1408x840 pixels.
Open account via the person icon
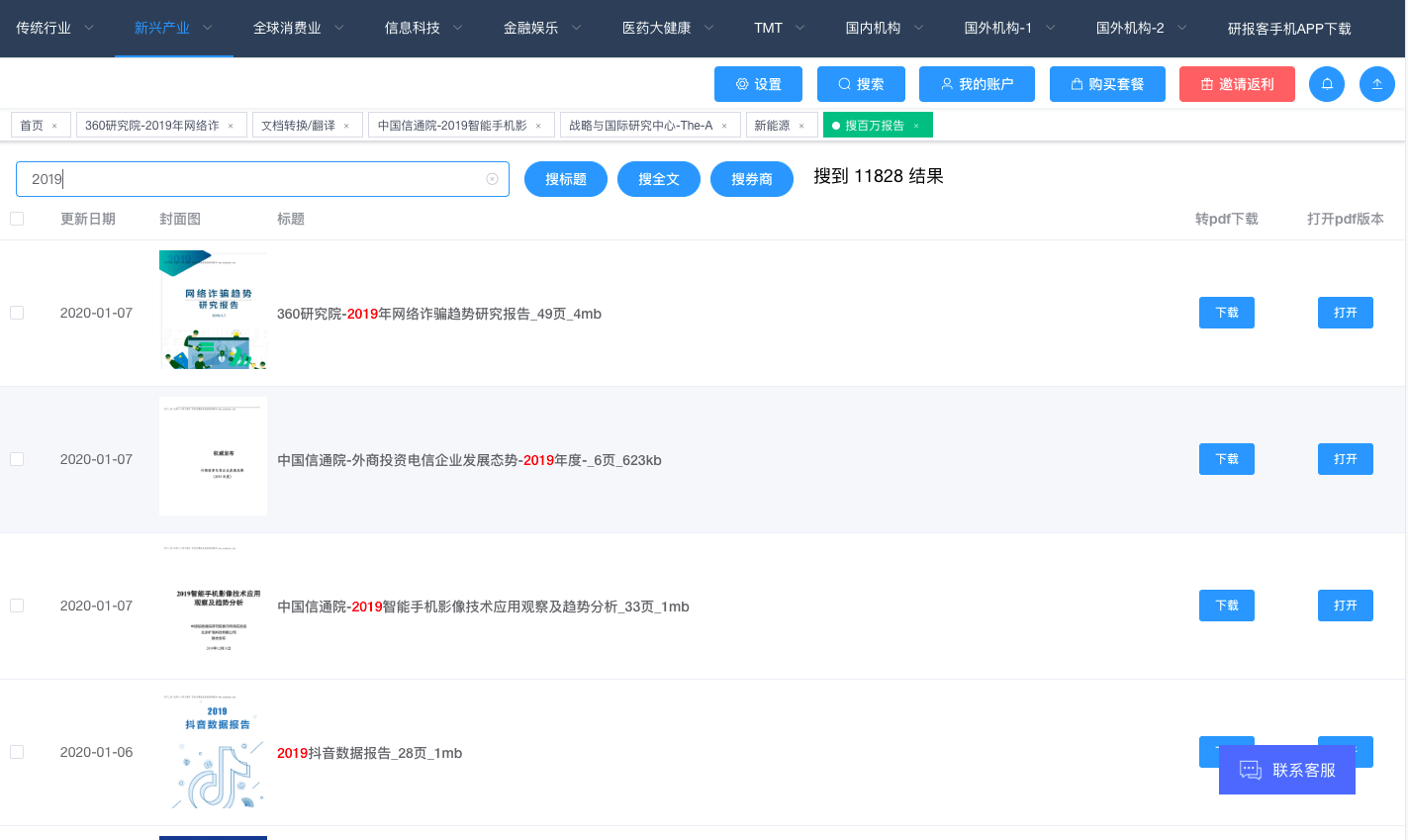947,84
